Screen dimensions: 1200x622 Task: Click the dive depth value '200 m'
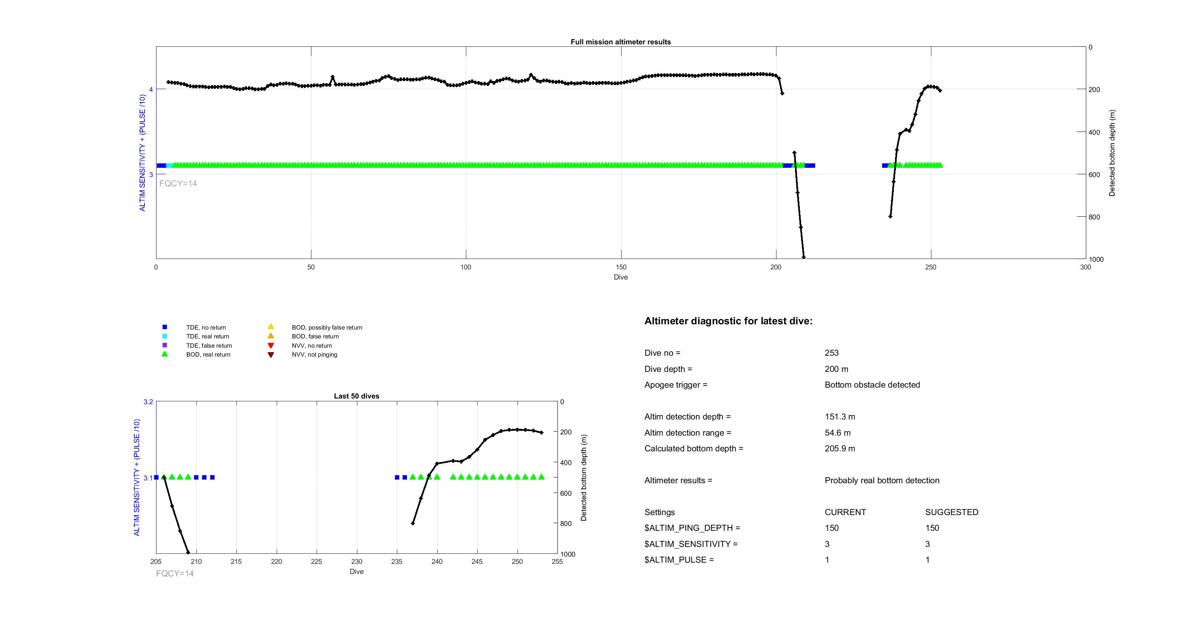point(836,369)
